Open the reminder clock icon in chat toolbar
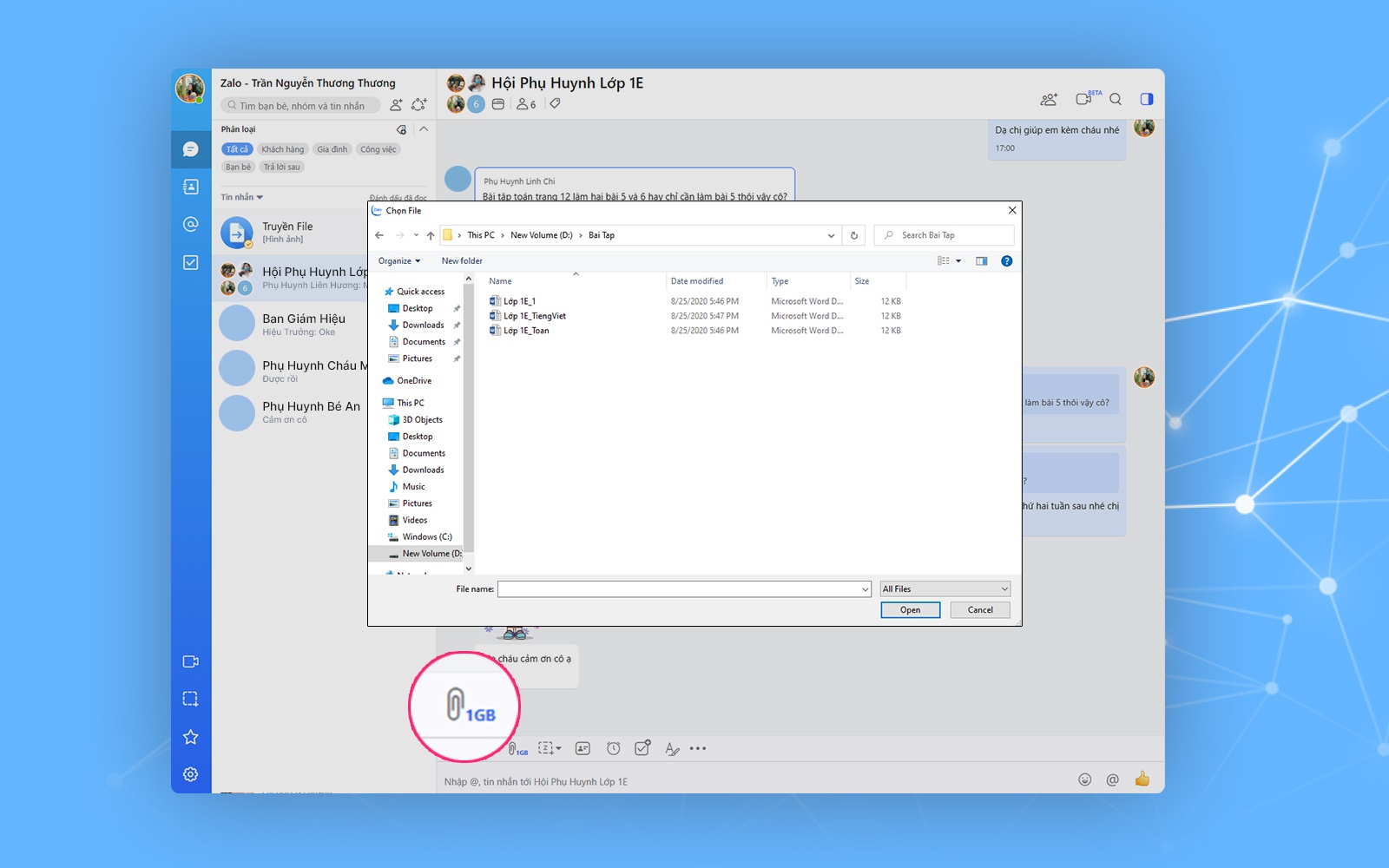Screen dimensions: 1389x868 [614, 748]
